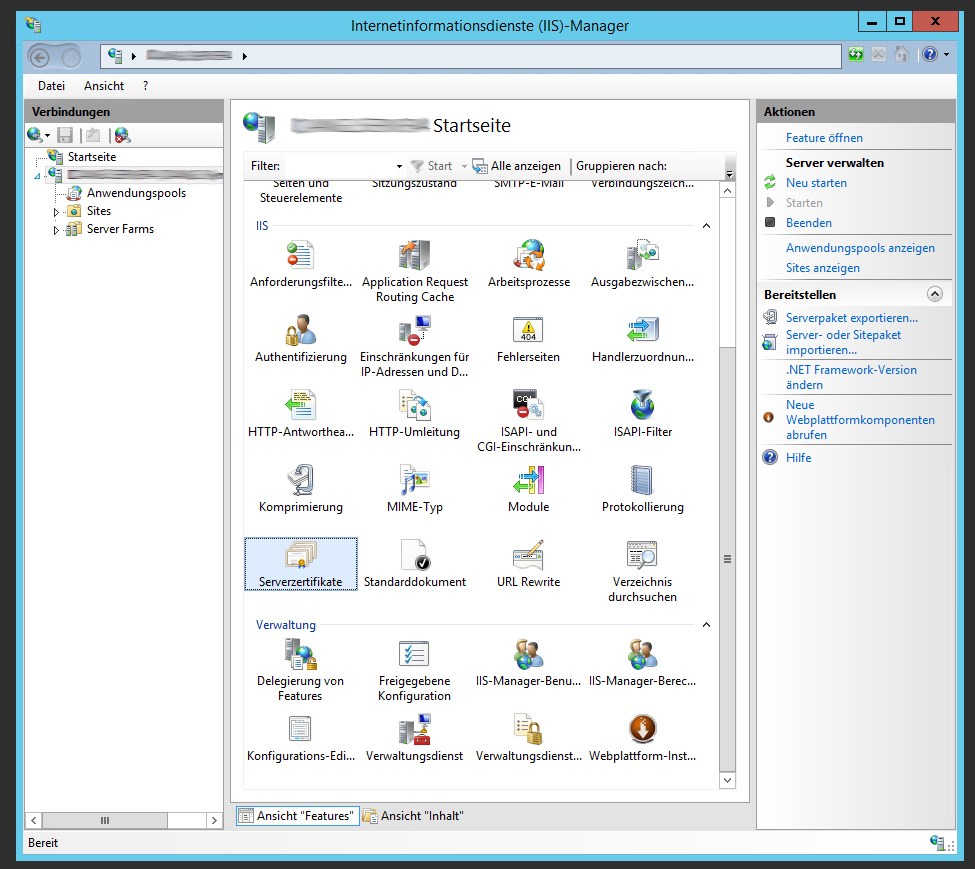Click Feature öffnen action link
Screen dimensions: 975x869
(824, 138)
